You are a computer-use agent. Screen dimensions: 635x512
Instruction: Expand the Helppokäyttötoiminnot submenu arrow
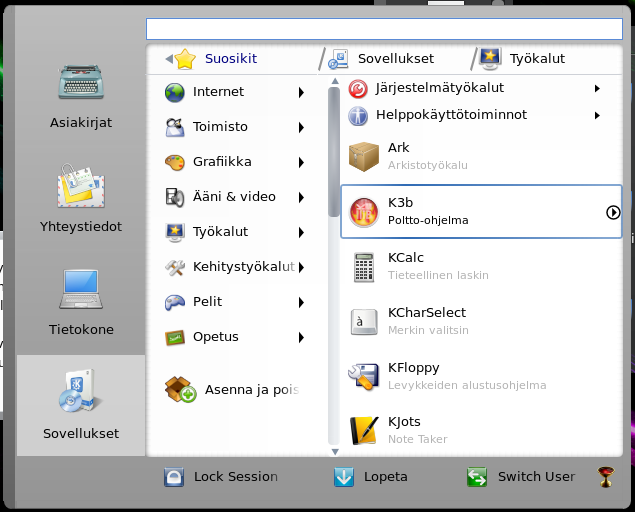tap(597, 115)
